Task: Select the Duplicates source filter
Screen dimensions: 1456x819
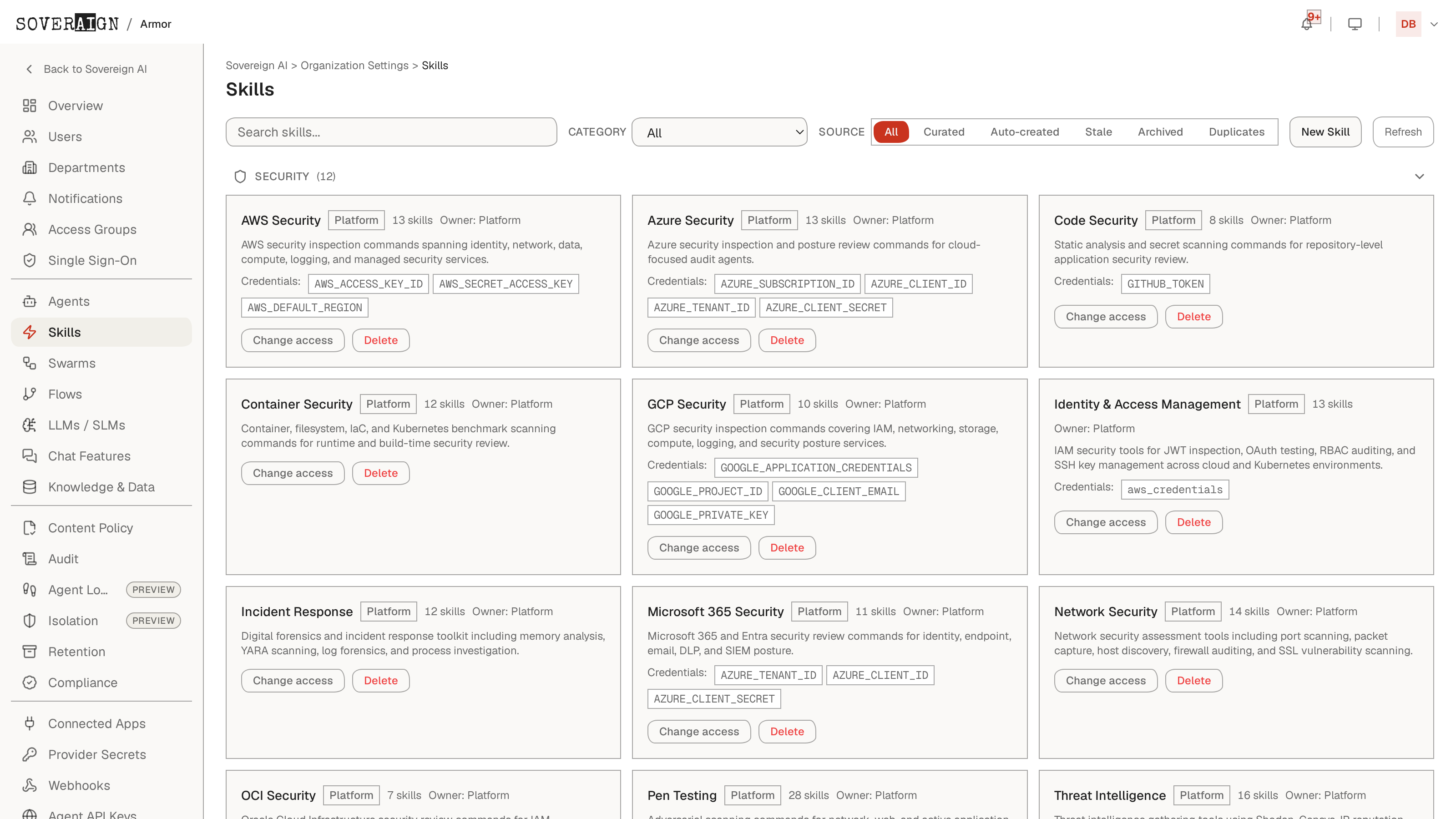Action: coord(1236,131)
